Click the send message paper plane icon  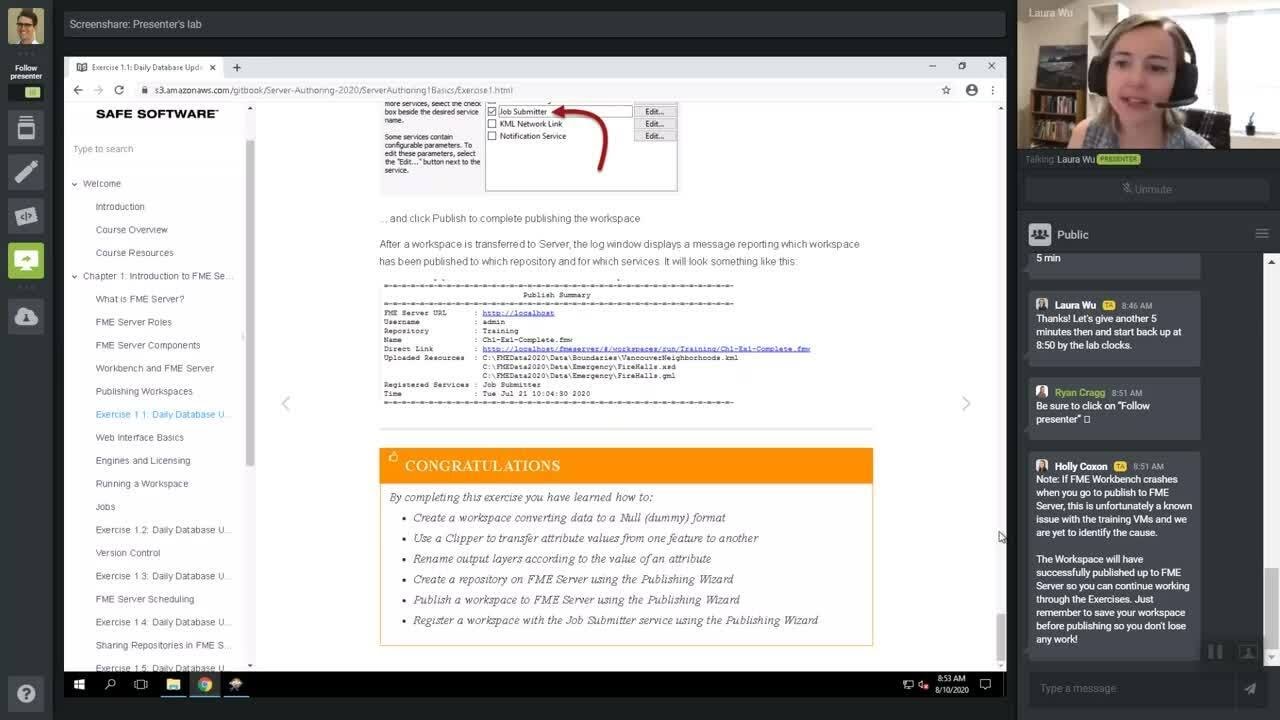pos(1249,688)
